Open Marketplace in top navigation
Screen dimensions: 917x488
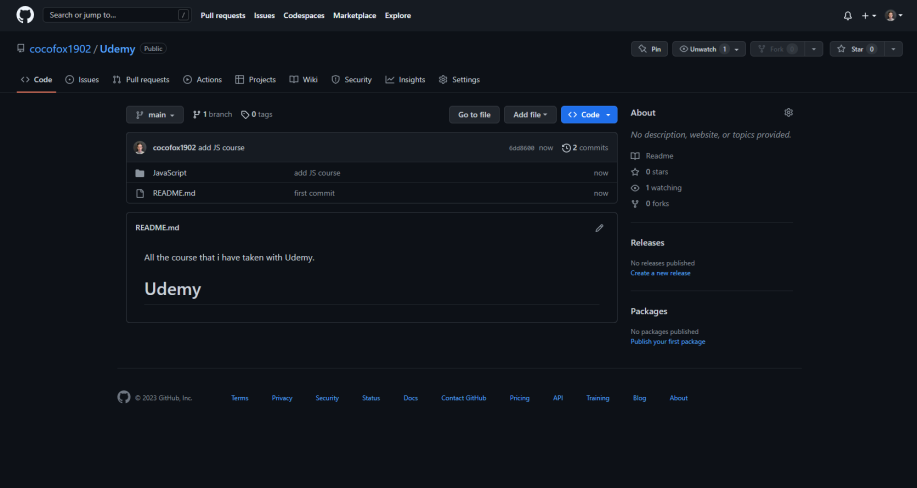(x=354, y=16)
